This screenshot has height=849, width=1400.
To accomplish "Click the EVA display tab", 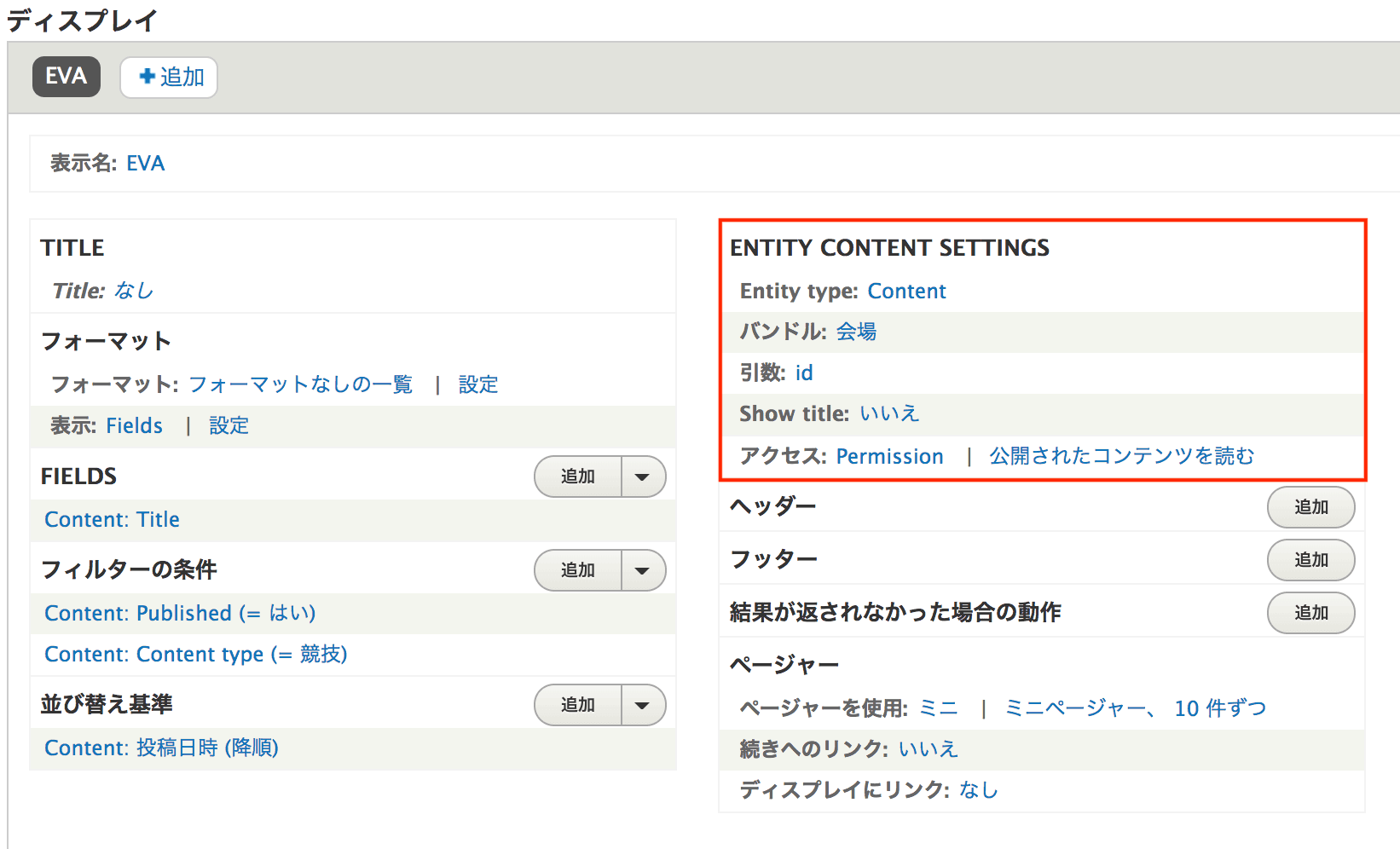I will [x=67, y=77].
